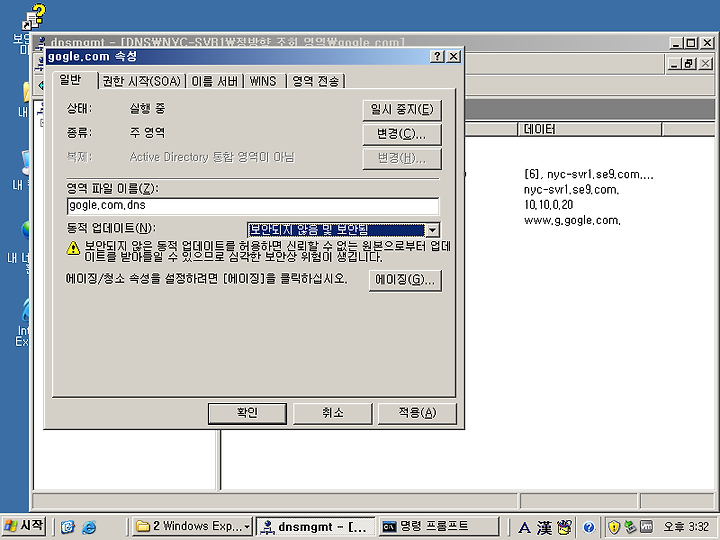The image size is (720, 540).
Task: Click the 에이징(G) button
Action: (x=405, y=280)
